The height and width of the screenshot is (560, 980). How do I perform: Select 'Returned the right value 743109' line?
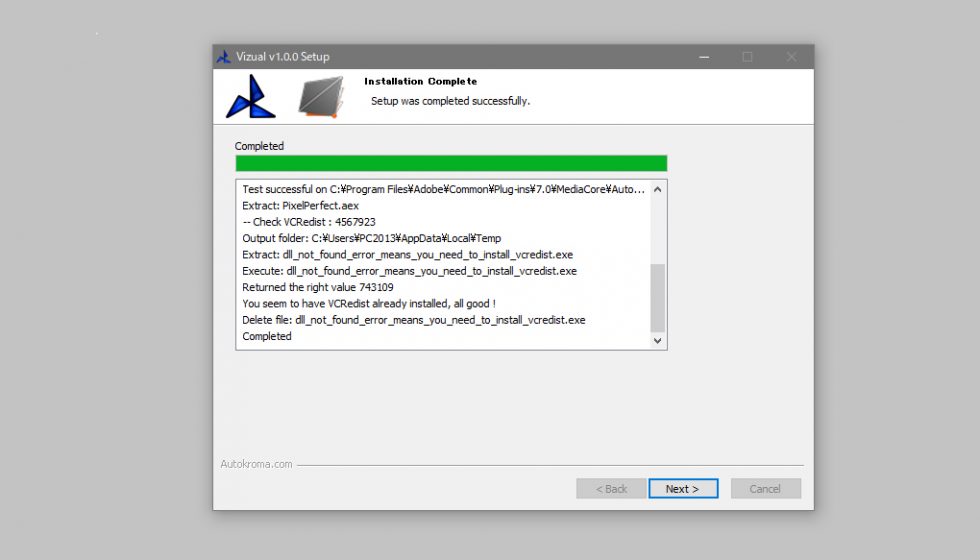pyautogui.click(x=318, y=287)
